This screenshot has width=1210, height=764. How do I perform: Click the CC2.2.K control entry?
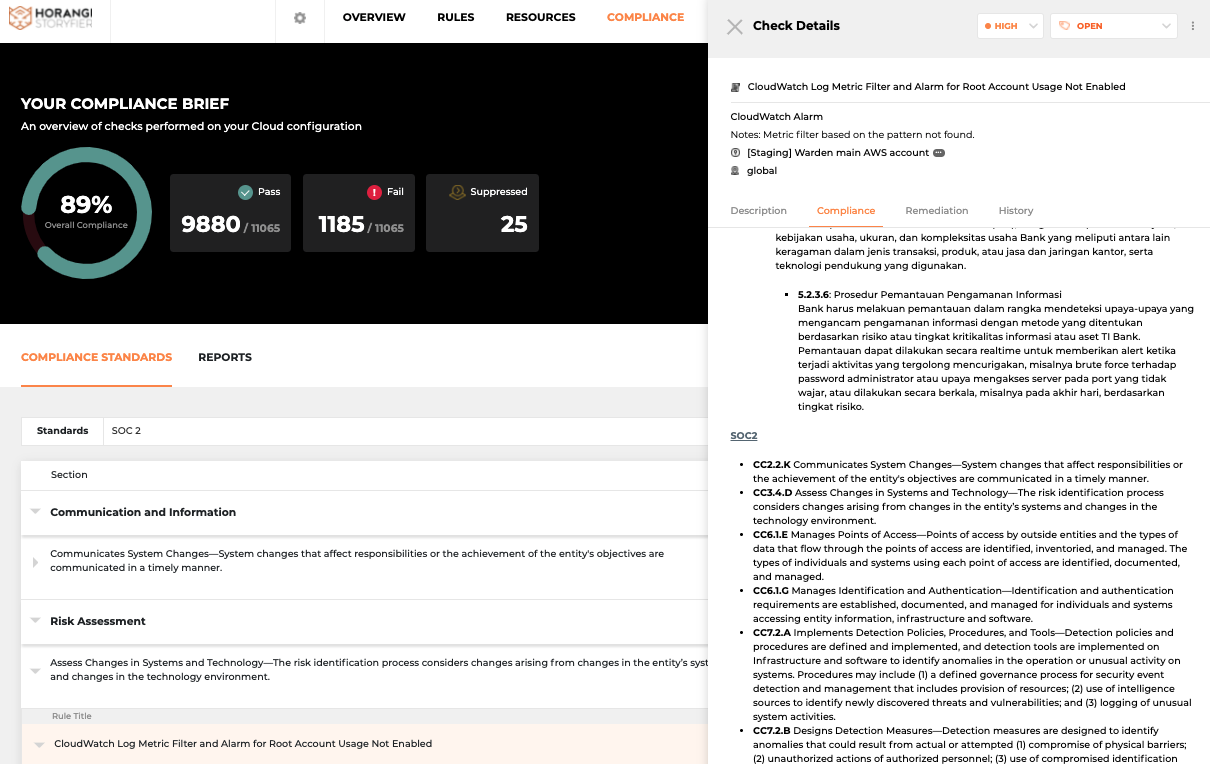click(x=968, y=472)
